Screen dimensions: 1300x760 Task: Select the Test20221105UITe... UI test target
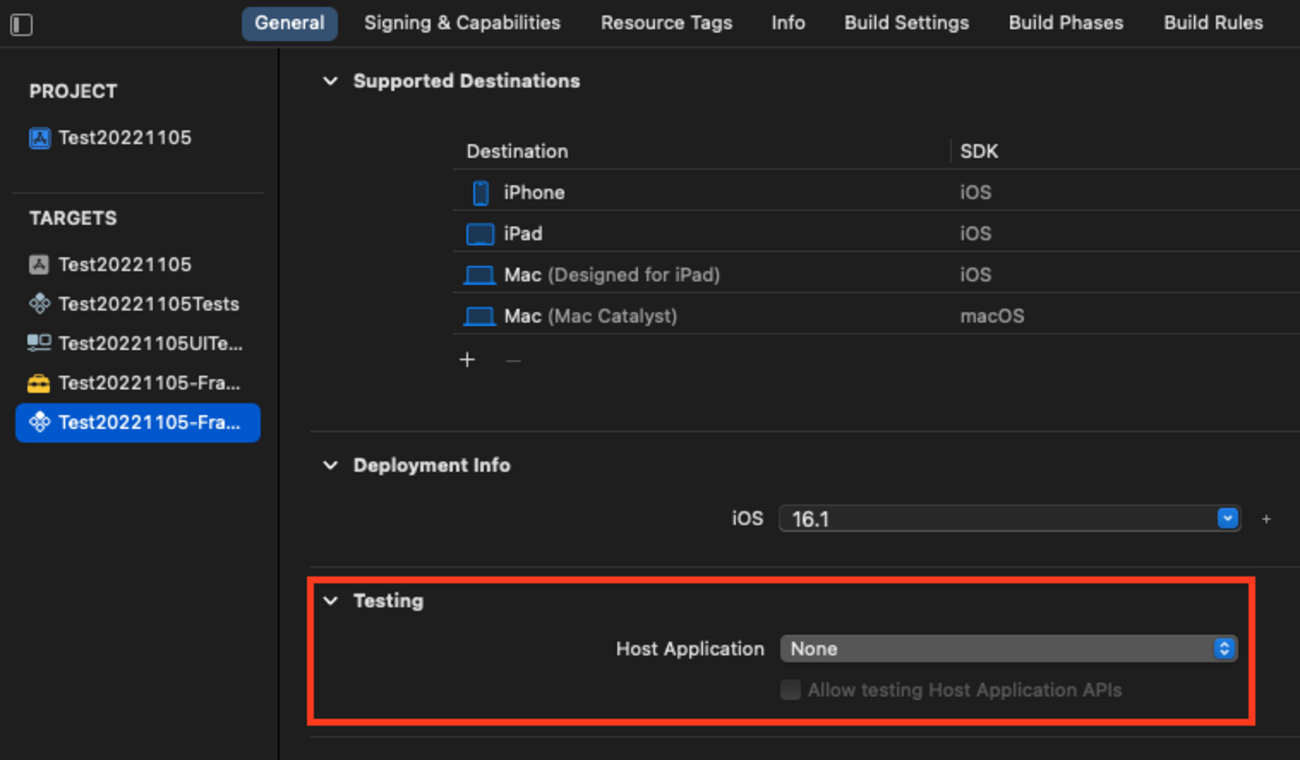click(x=150, y=343)
